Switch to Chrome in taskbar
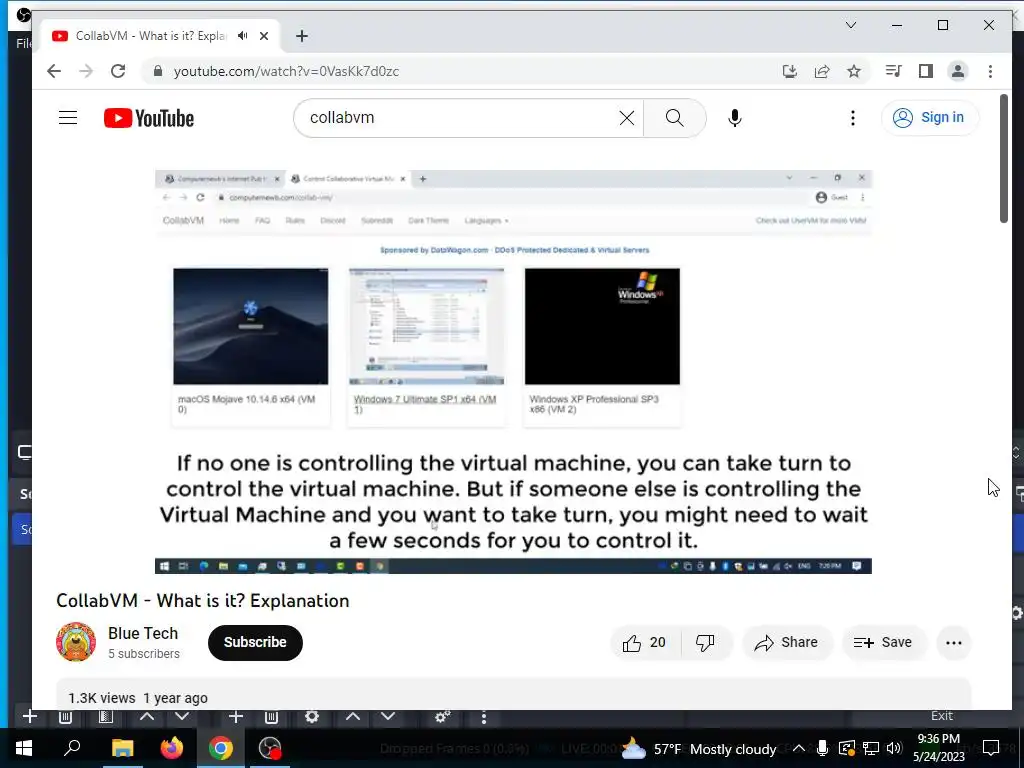 tap(221, 748)
